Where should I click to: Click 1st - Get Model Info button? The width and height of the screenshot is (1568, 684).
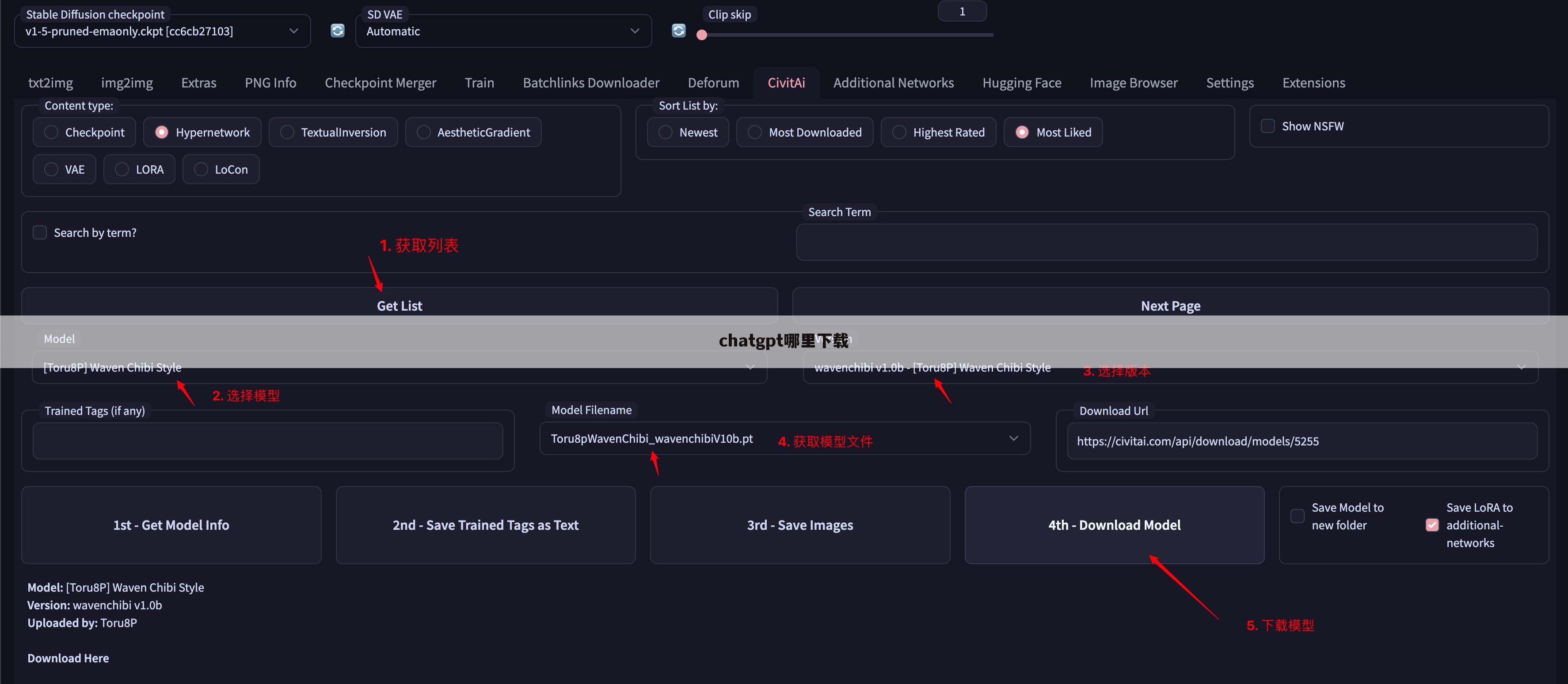click(171, 524)
